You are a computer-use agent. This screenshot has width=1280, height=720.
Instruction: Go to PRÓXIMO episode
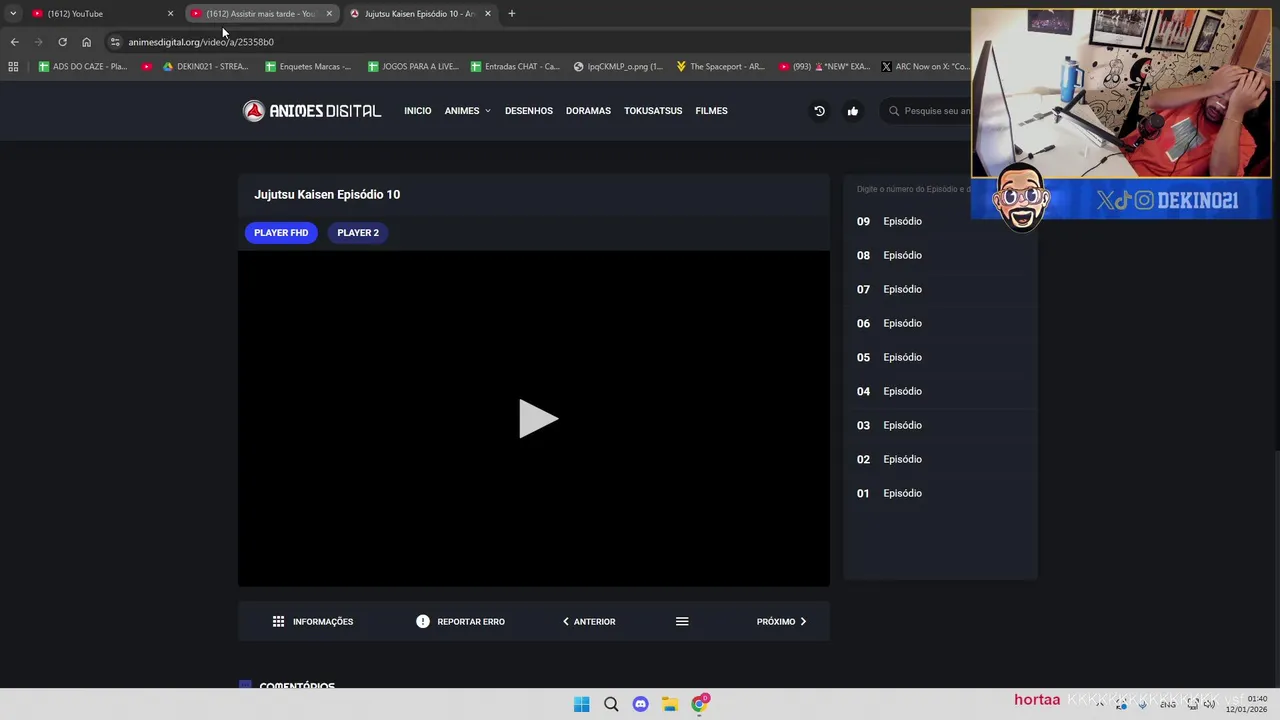[782, 622]
